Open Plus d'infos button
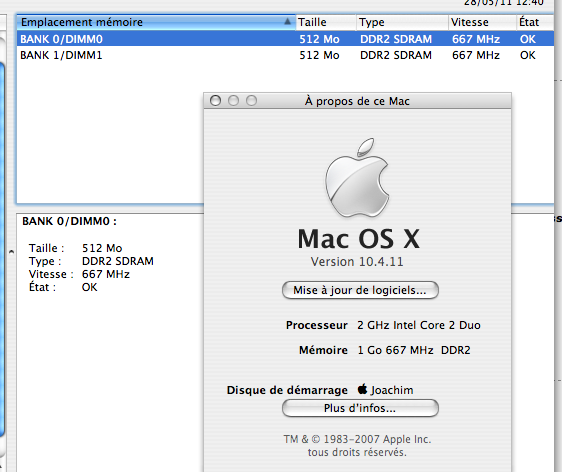 [360, 408]
